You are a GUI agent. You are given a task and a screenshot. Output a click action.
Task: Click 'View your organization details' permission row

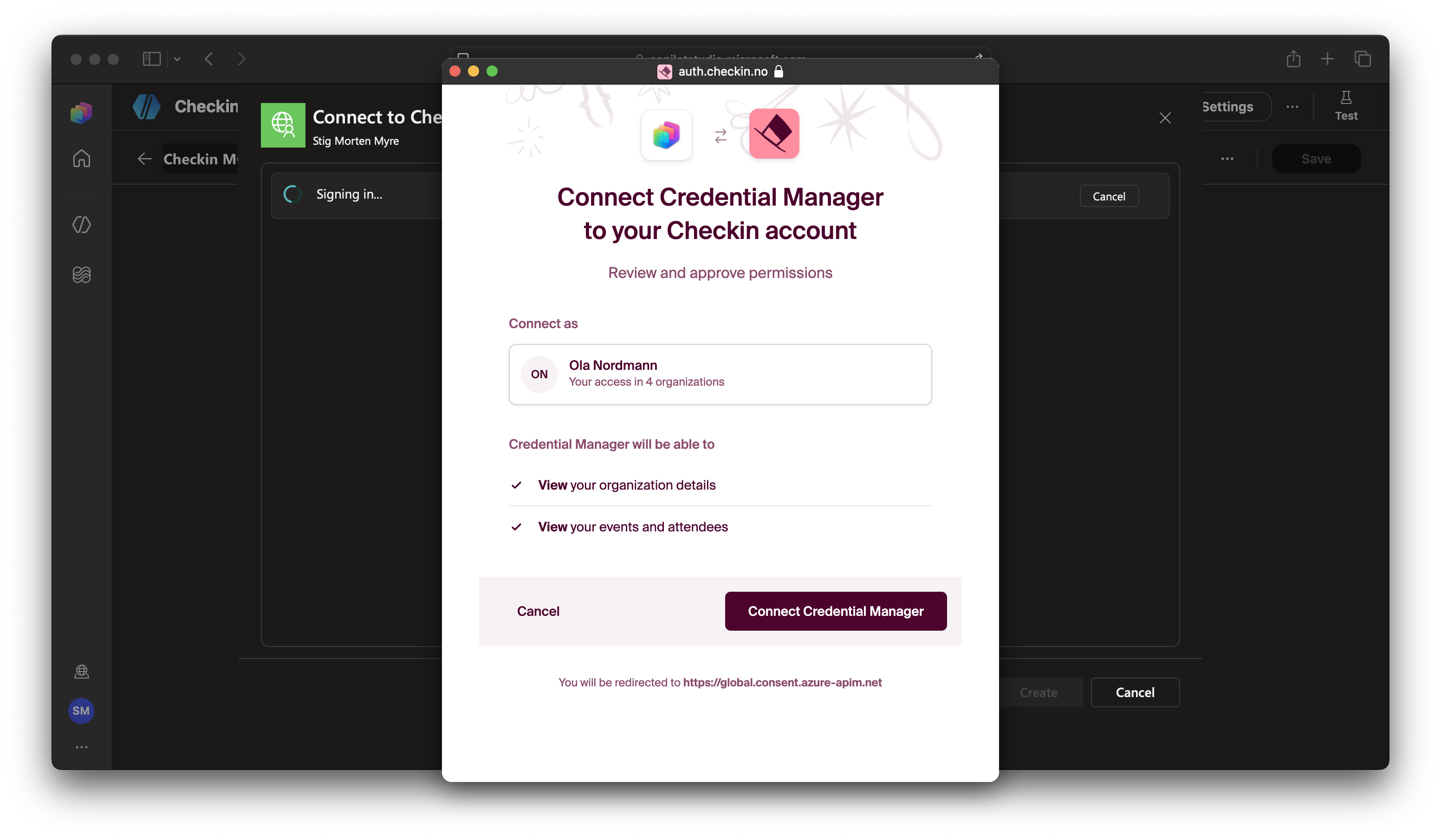tap(720, 485)
